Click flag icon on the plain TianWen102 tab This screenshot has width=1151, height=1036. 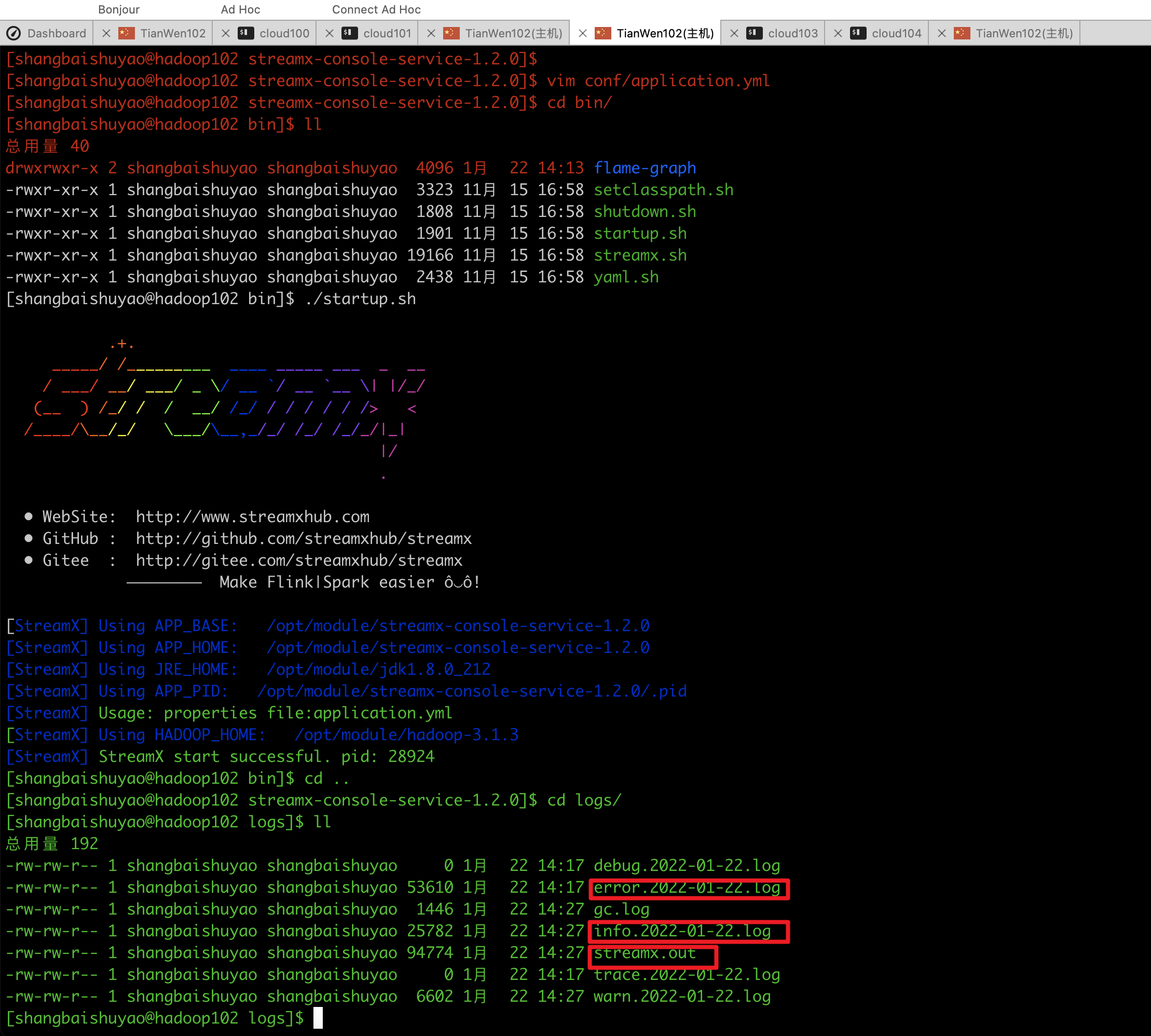pos(127,33)
